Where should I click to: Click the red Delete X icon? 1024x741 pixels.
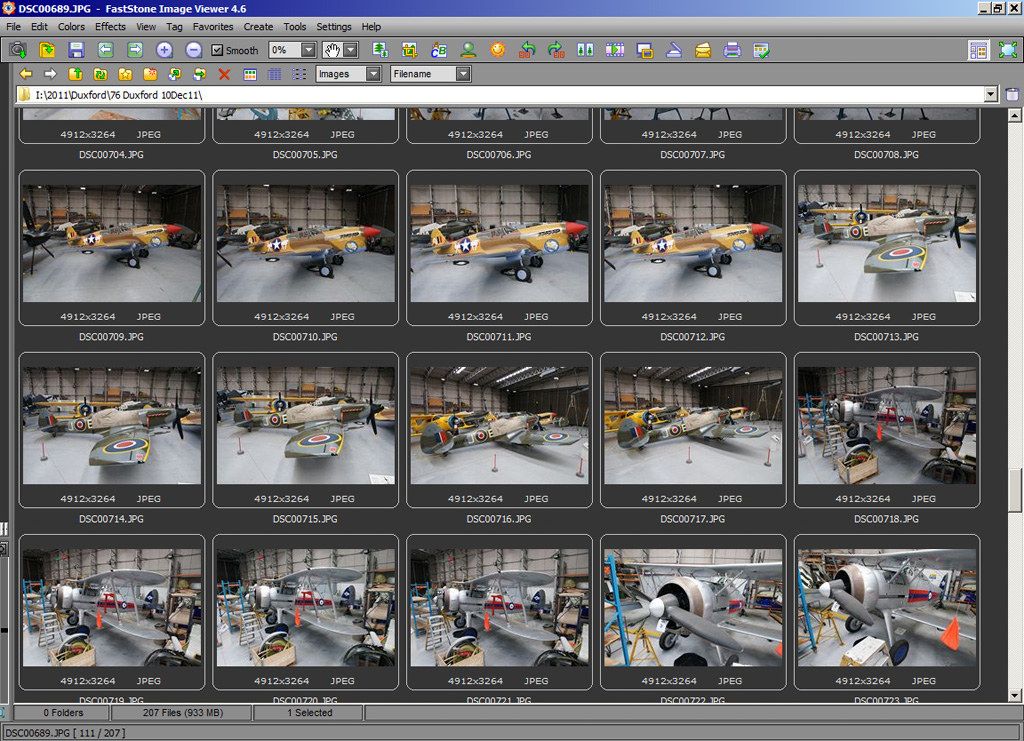(x=224, y=74)
